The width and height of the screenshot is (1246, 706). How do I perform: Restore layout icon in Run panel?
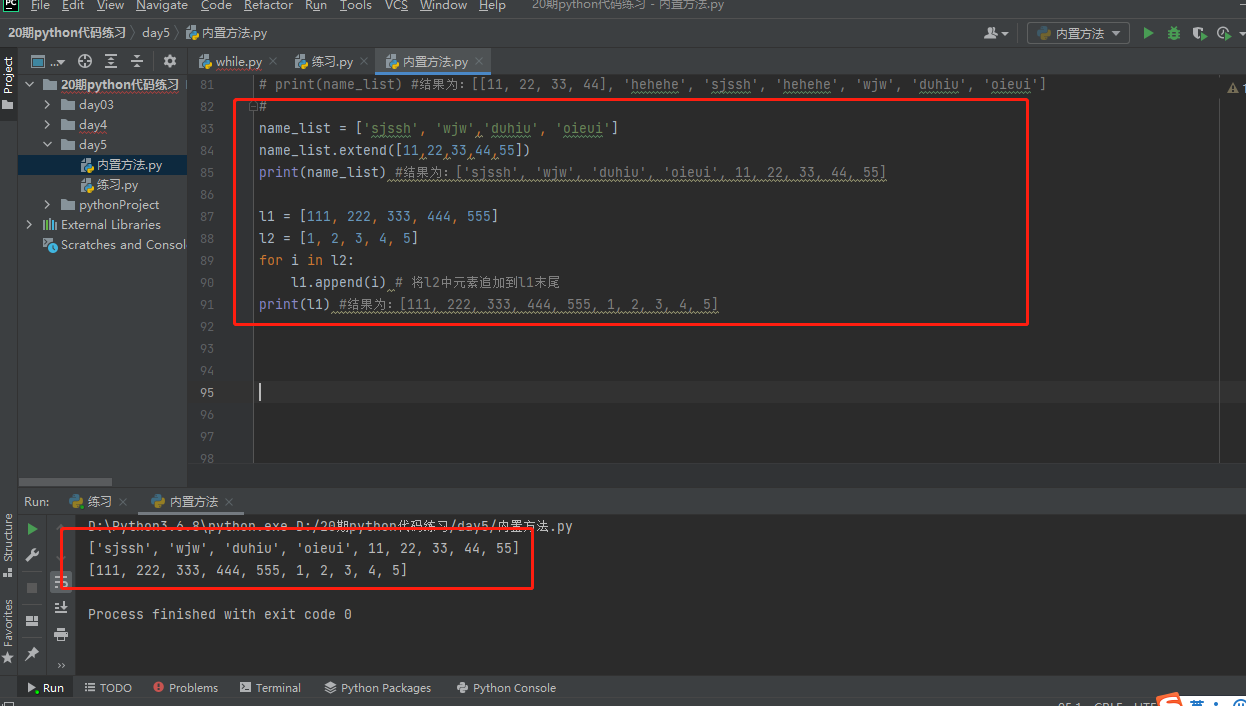tap(32, 621)
